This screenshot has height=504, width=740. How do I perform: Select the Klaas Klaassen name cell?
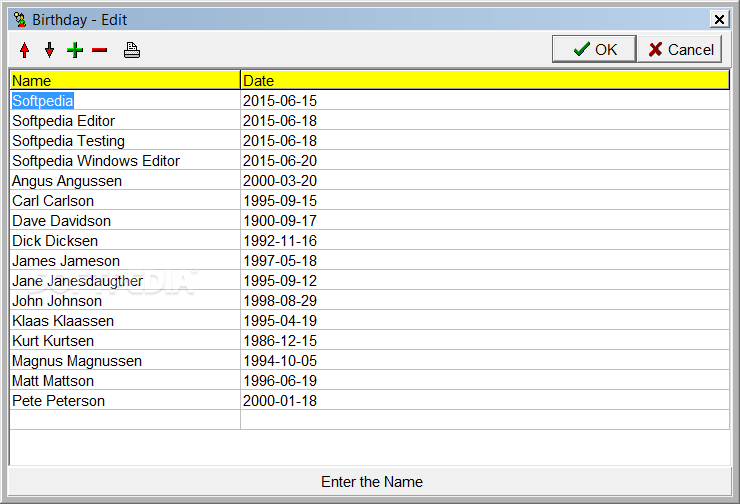(125, 320)
